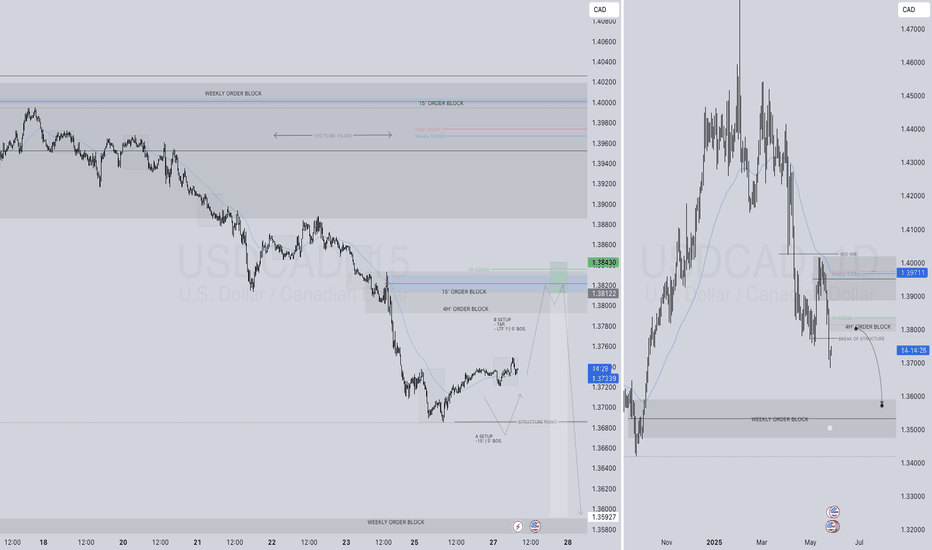Click date 21 on the time axis
This screenshot has width=932, height=550.
click(x=197, y=542)
